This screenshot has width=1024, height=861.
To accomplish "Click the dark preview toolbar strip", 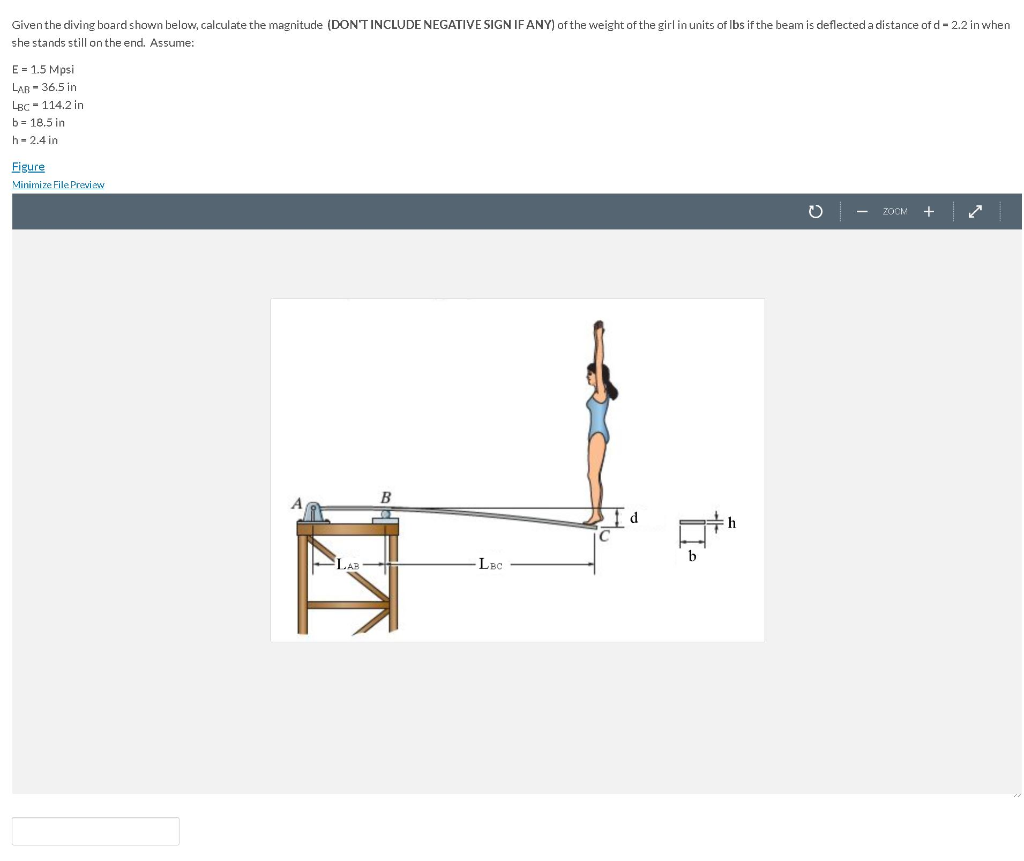I will point(500,211).
